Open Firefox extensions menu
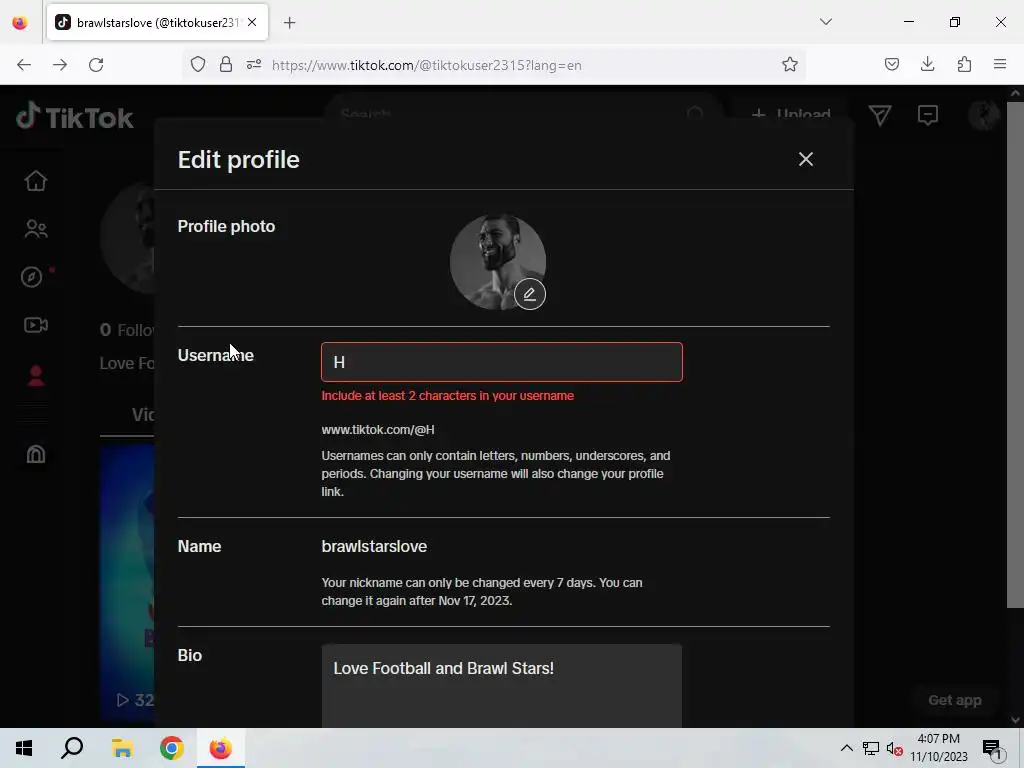 point(964,64)
